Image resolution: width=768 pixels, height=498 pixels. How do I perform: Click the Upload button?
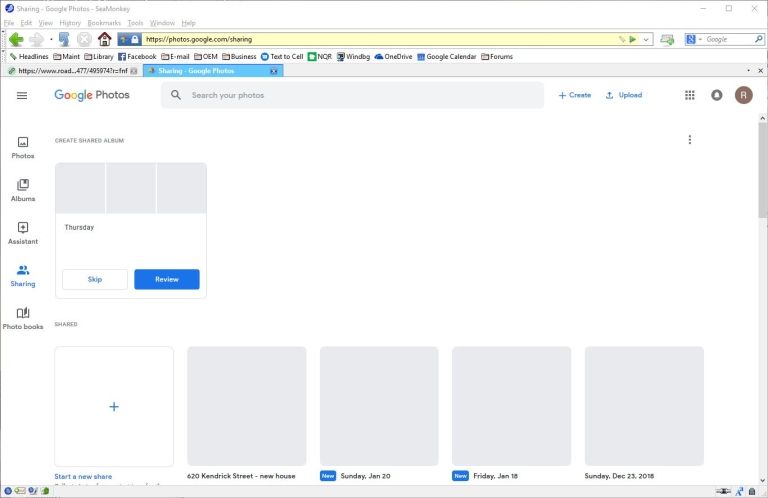[624, 95]
